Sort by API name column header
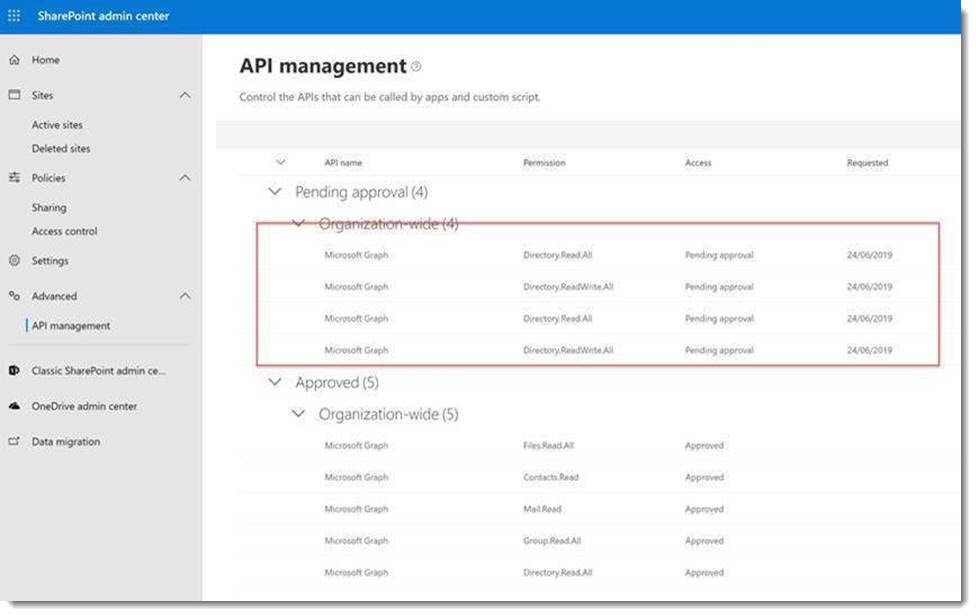This screenshot has width=976, height=616. pos(343,162)
